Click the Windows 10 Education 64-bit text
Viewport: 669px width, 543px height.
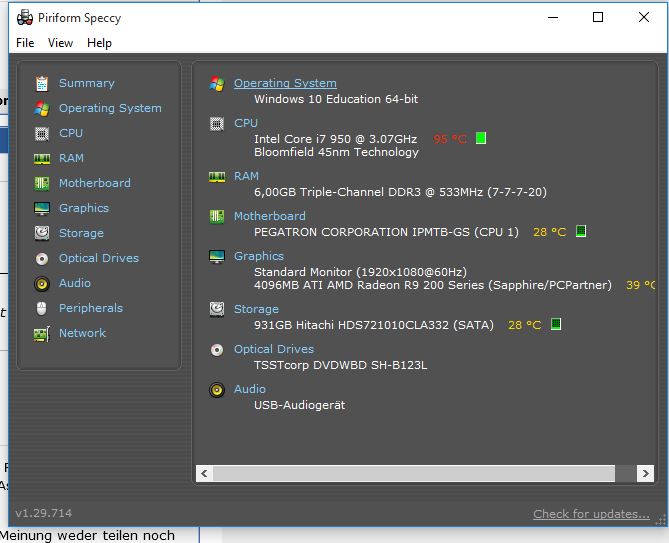point(336,99)
